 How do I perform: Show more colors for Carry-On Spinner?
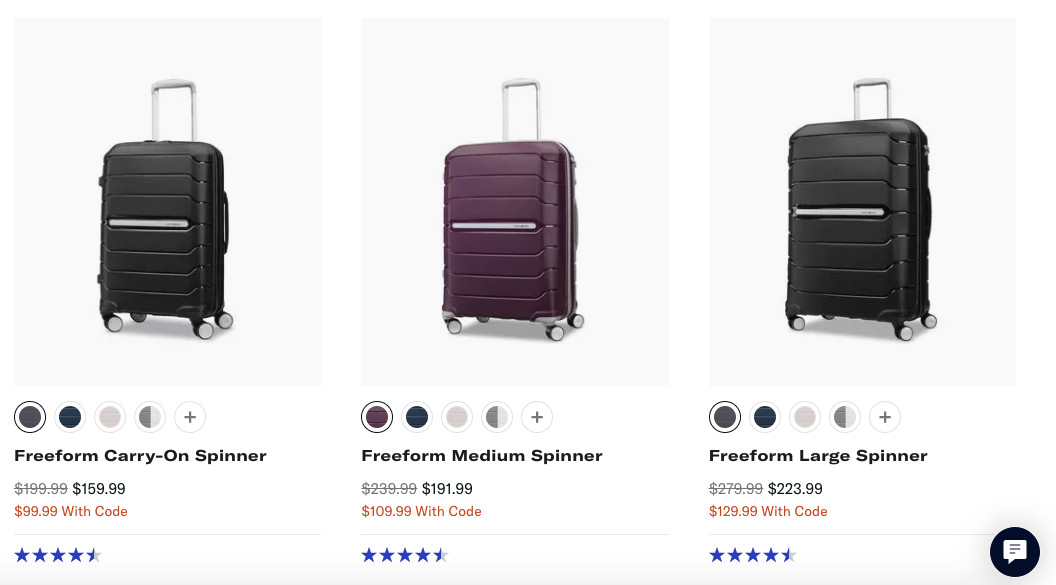coord(190,417)
